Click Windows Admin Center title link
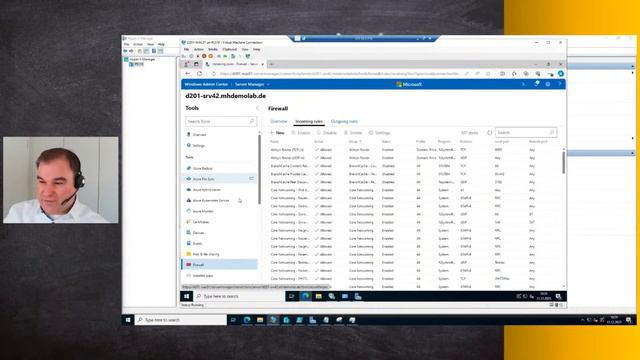 pyautogui.click(x=206, y=84)
